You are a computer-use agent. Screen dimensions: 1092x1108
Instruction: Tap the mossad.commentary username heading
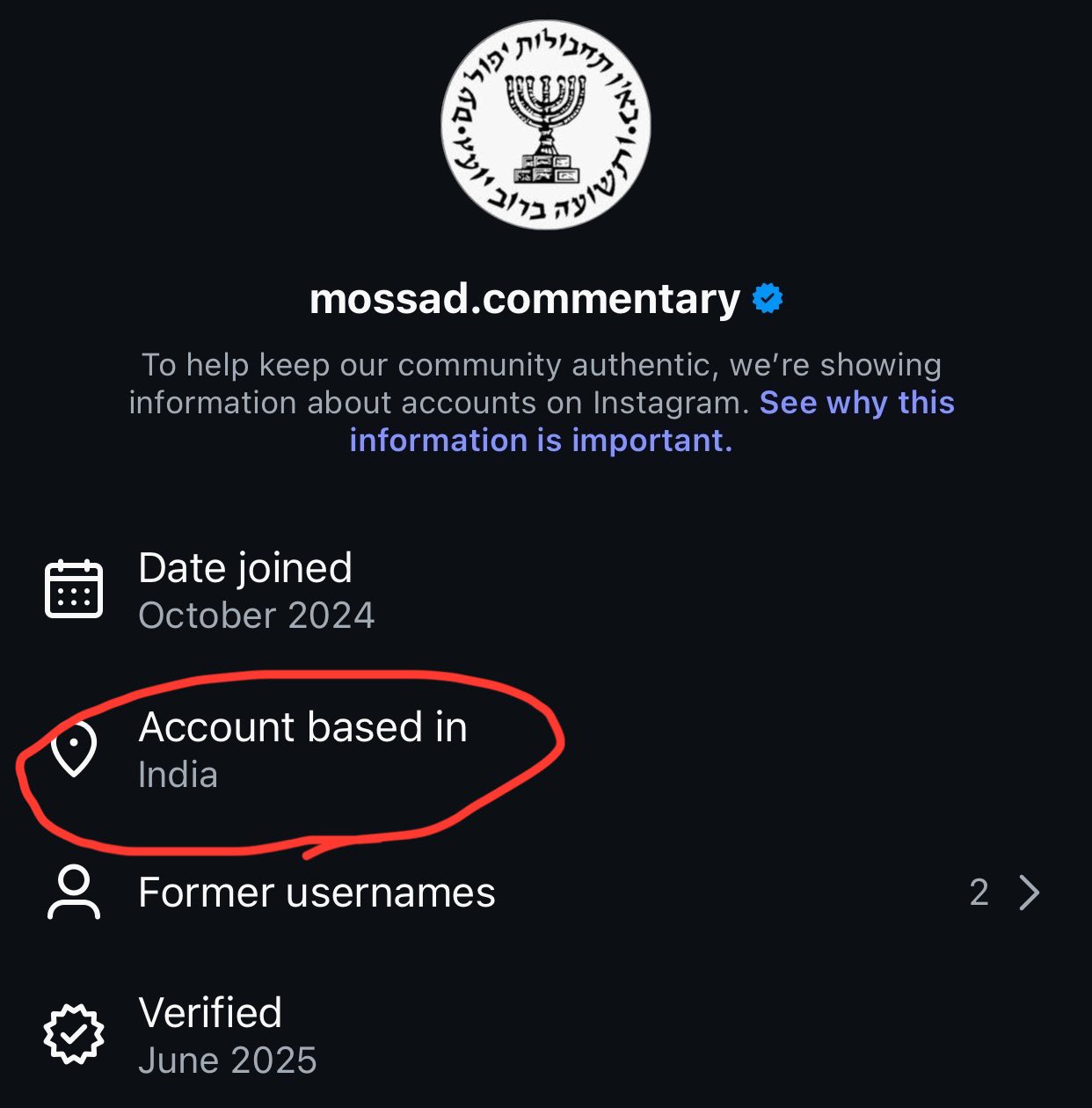pos(525,299)
